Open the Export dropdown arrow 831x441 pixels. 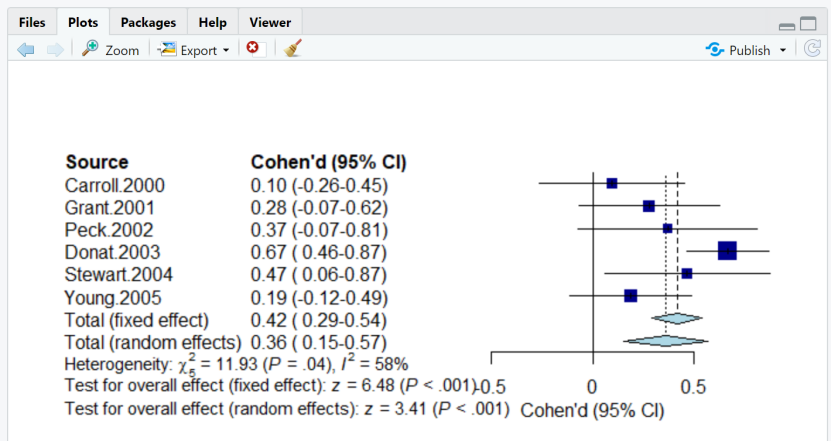[x=226, y=50]
